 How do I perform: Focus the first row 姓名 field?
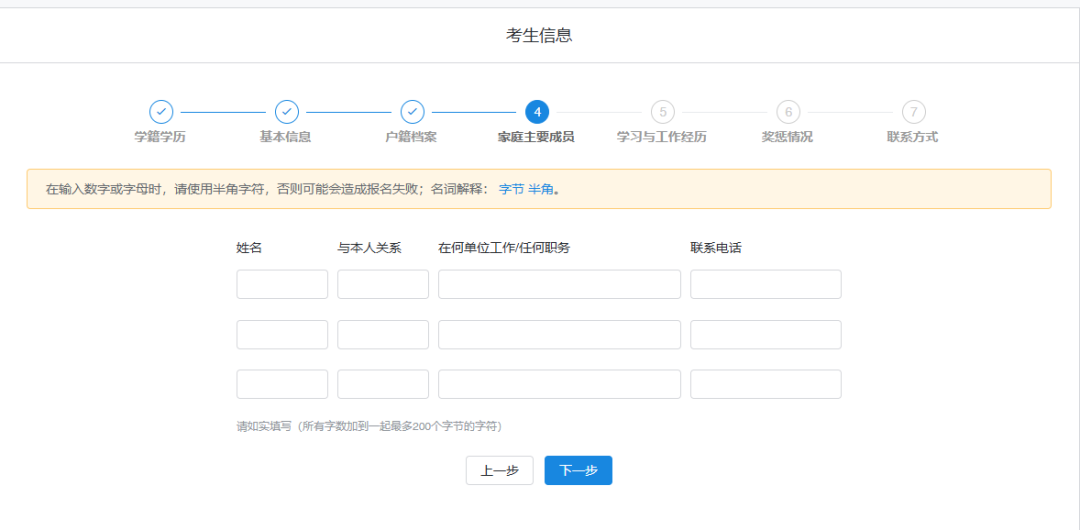tap(282, 284)
